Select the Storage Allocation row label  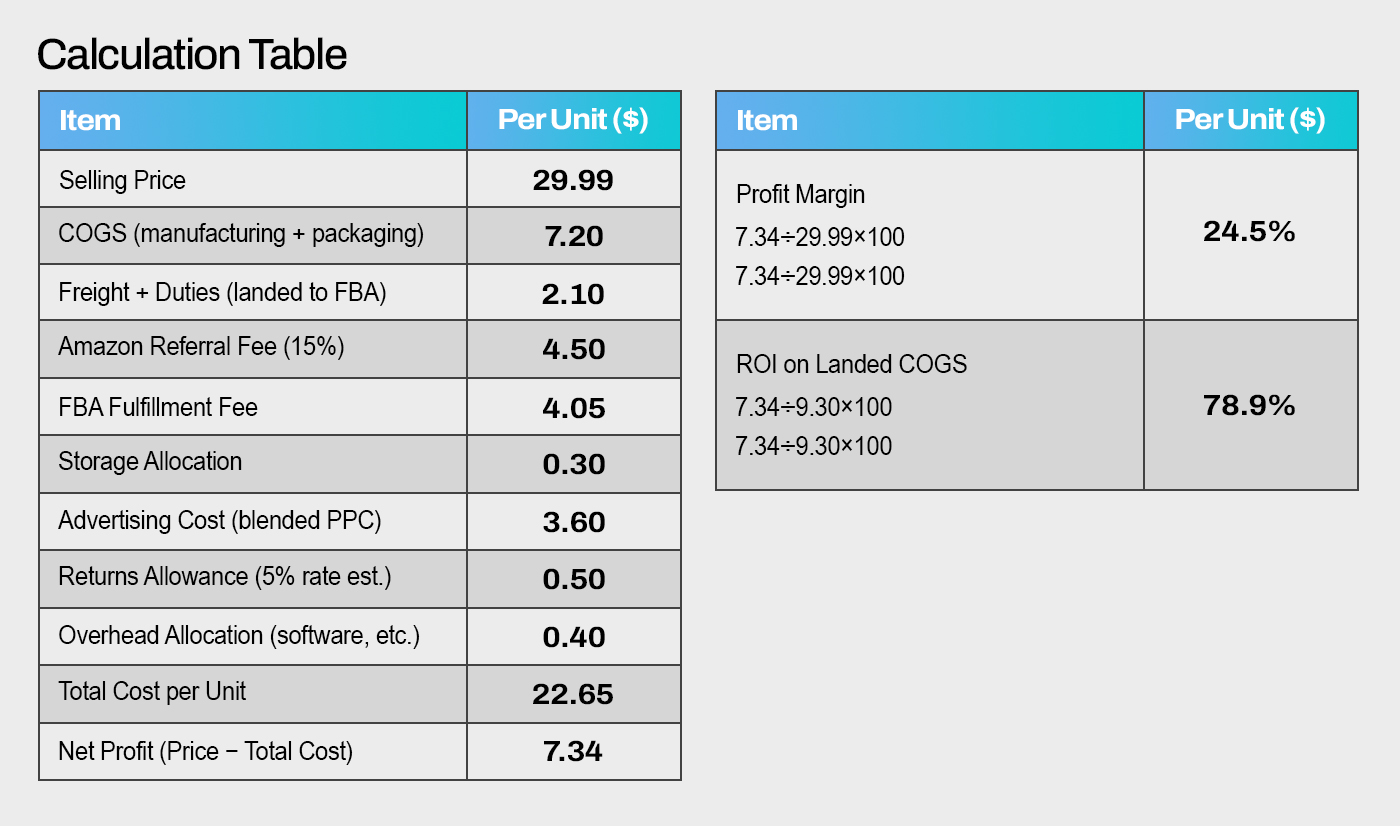pos(150,461)
